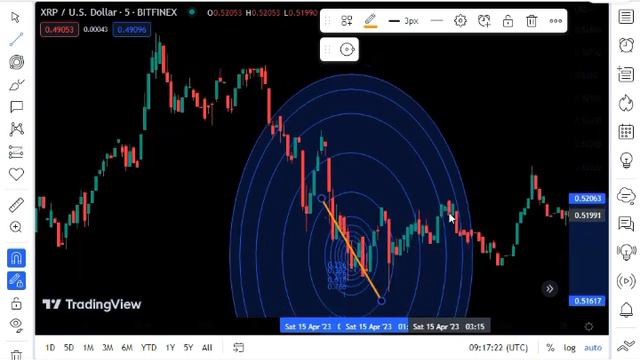Toggle lock all drawing tools

(x=16, y=304)
